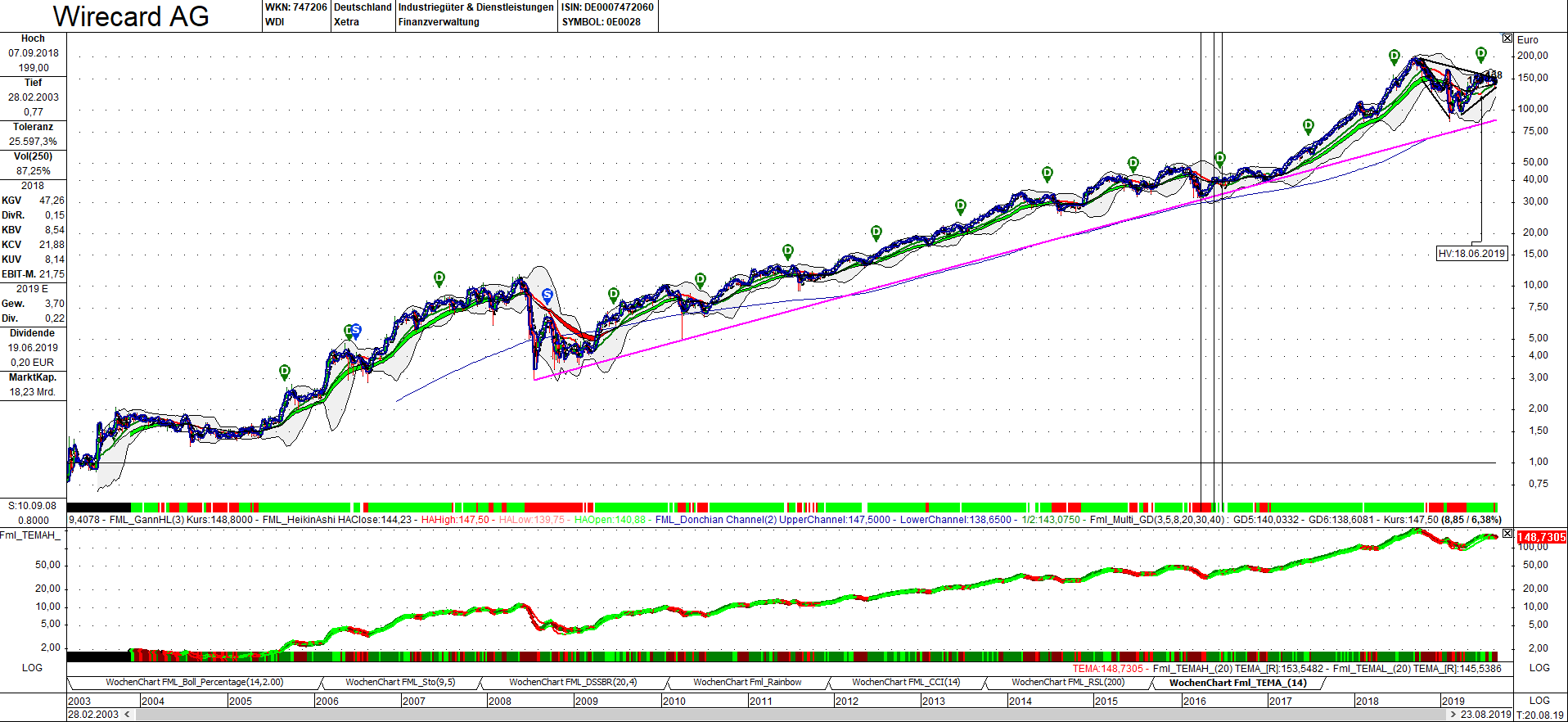Switch to WochenChart FML_CCI(14) tab
This screenshot has width=1568, height=722.
coord(906,683)
